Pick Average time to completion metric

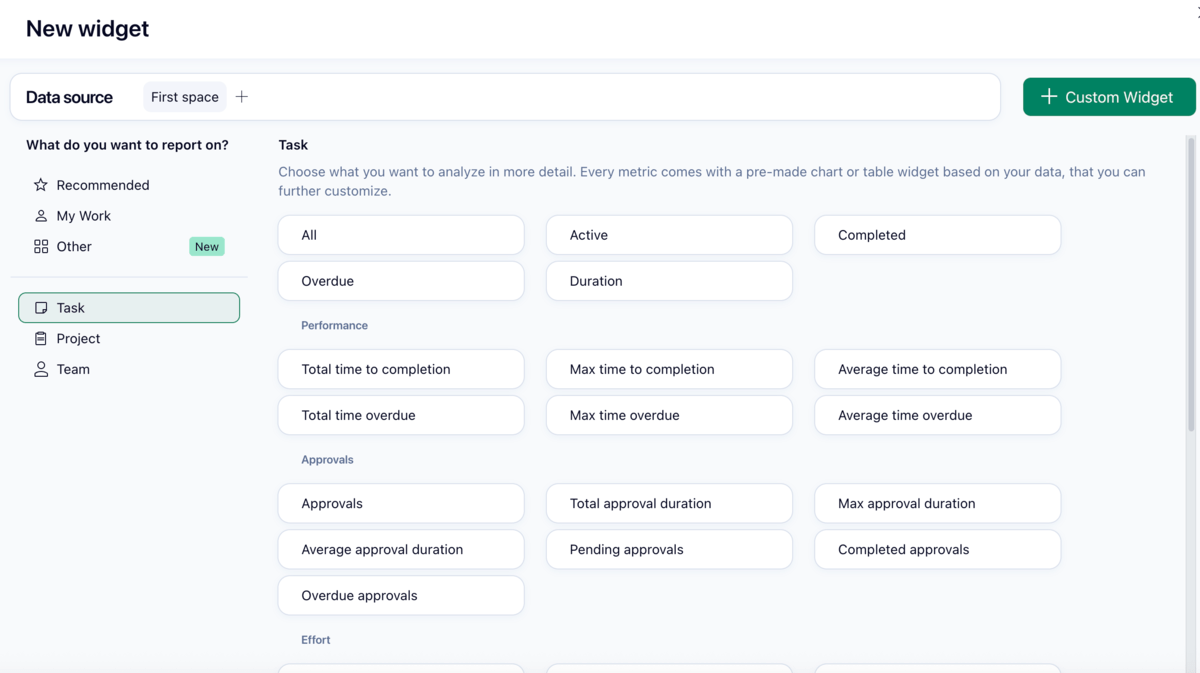point(937,369)
